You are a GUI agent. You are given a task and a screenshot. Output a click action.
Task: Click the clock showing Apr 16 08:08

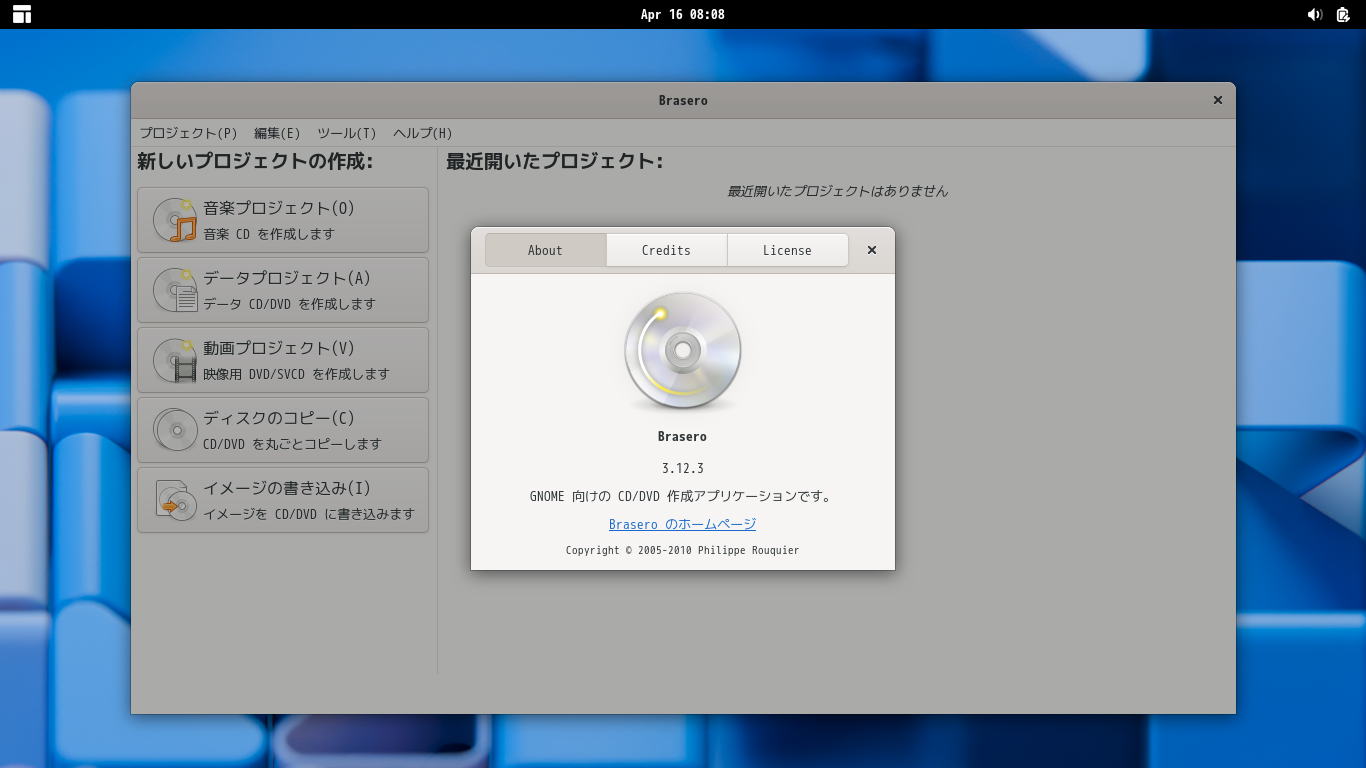pos(683,14)
